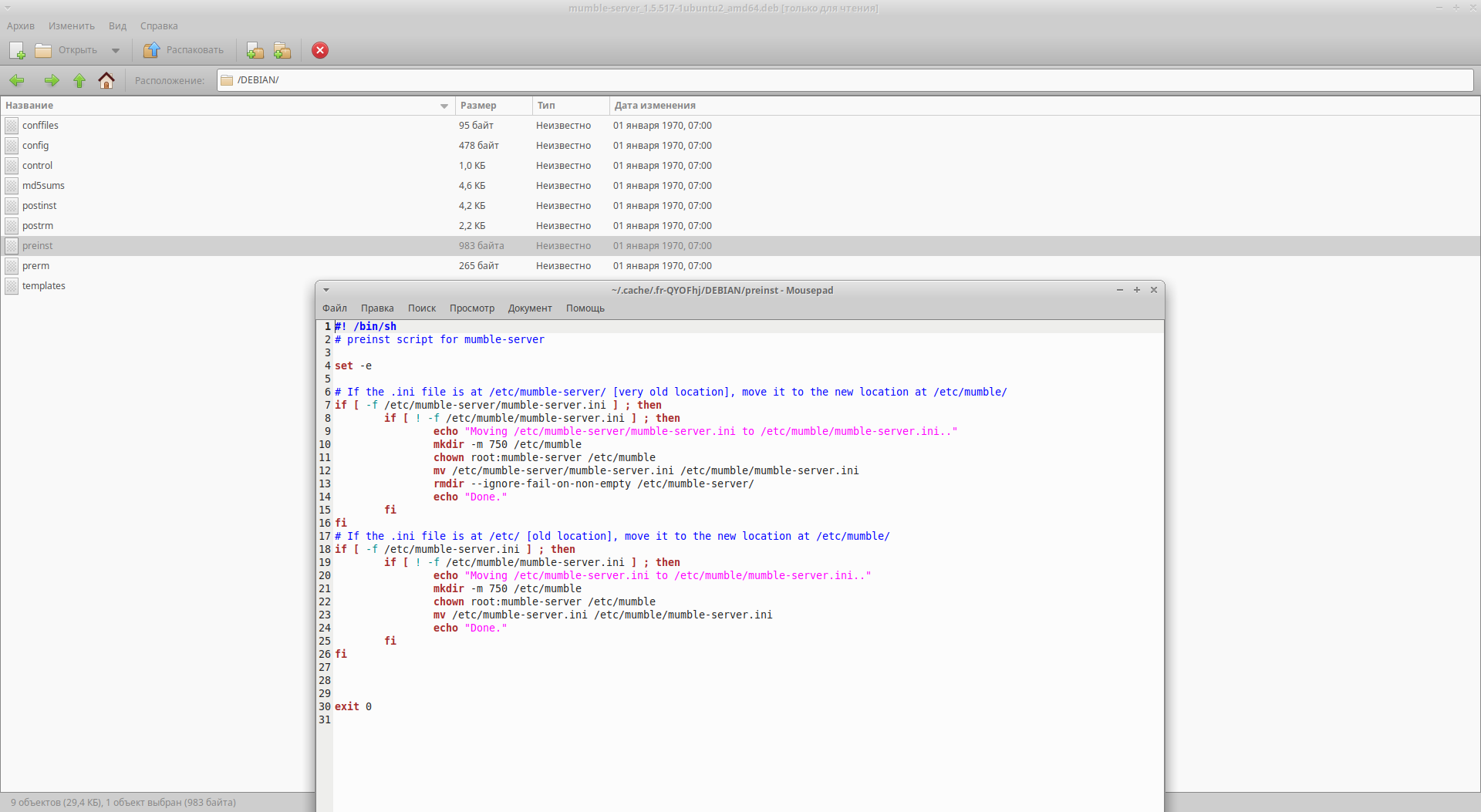
Task: Expand the Открыть recent files dropdown arrow
Action: click(x=116, y=51)
